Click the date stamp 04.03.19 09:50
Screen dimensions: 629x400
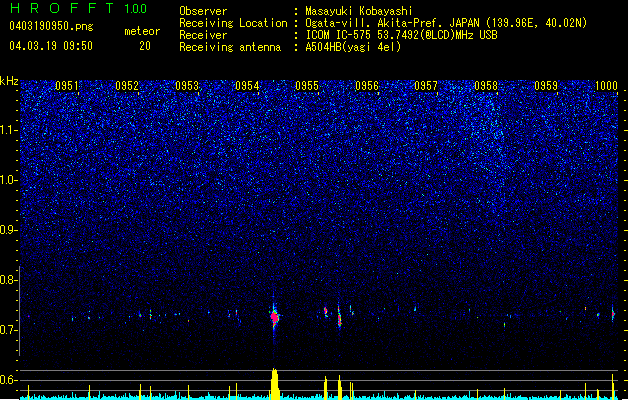(51, 46)
